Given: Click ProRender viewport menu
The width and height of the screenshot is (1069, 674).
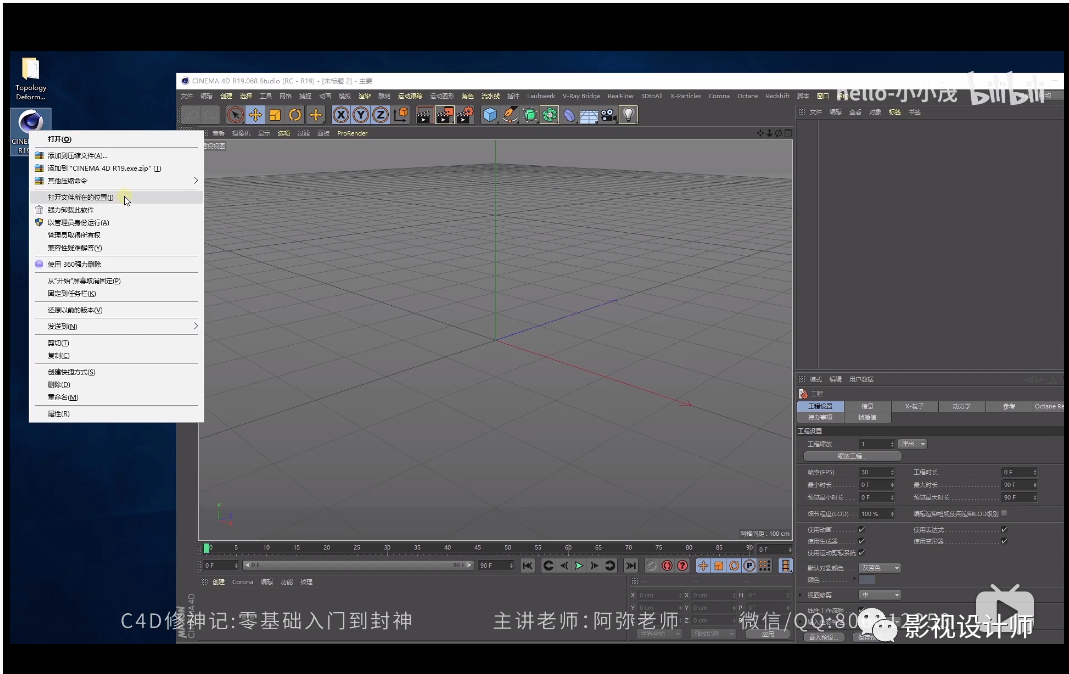Looking at the screenshot, I should coord(352,134).
